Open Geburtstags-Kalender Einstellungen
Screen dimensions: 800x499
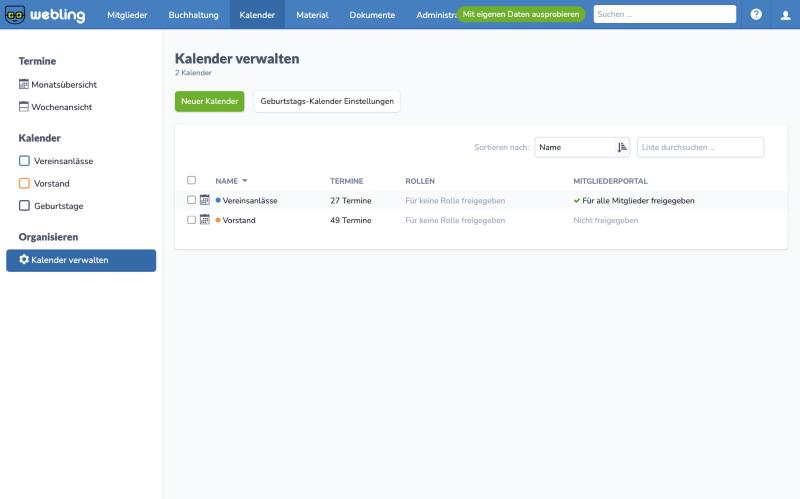tap(327, 102)
